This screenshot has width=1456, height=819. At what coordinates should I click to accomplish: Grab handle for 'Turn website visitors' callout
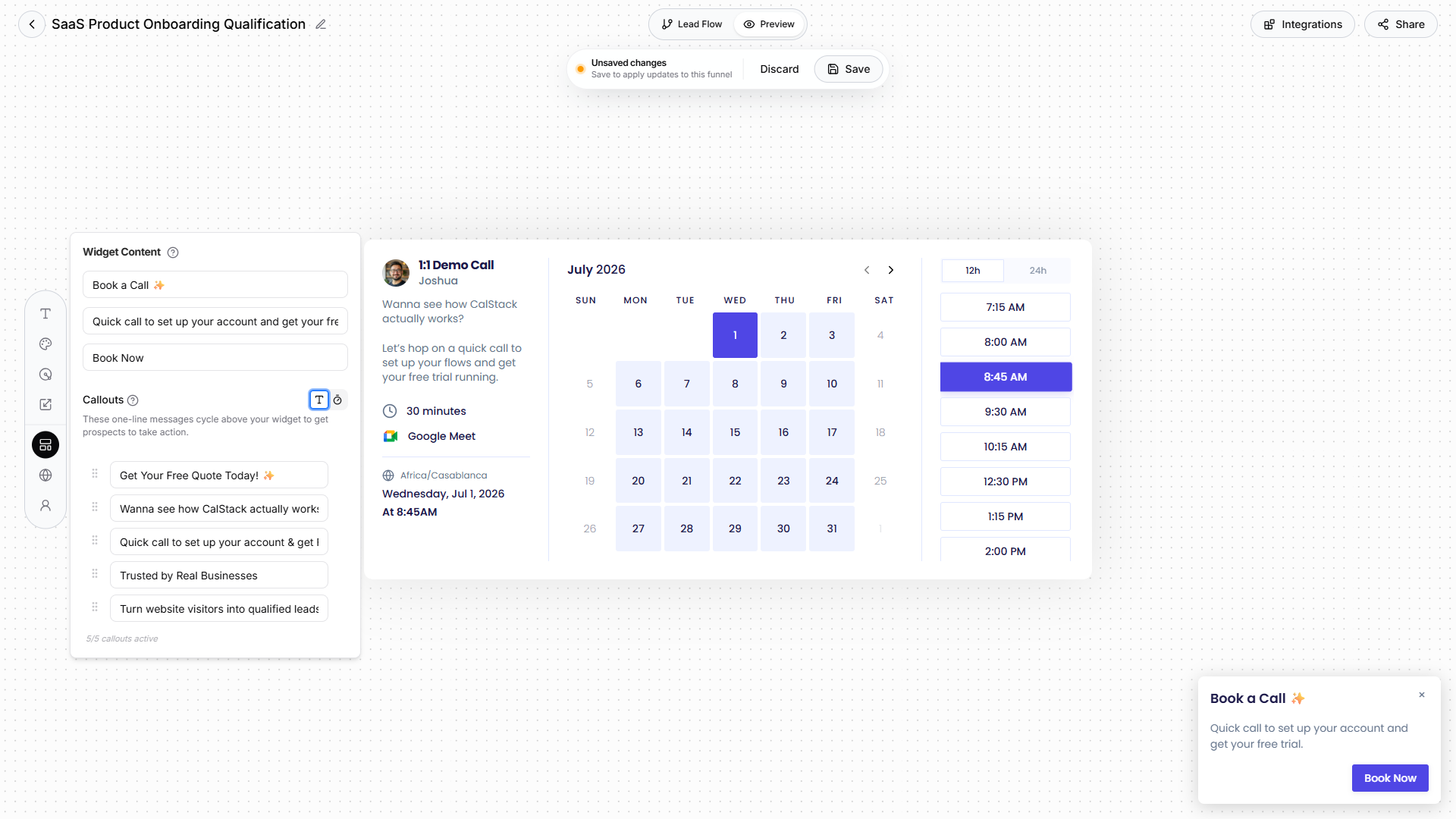pyautogui.click(x=95, y=607)
